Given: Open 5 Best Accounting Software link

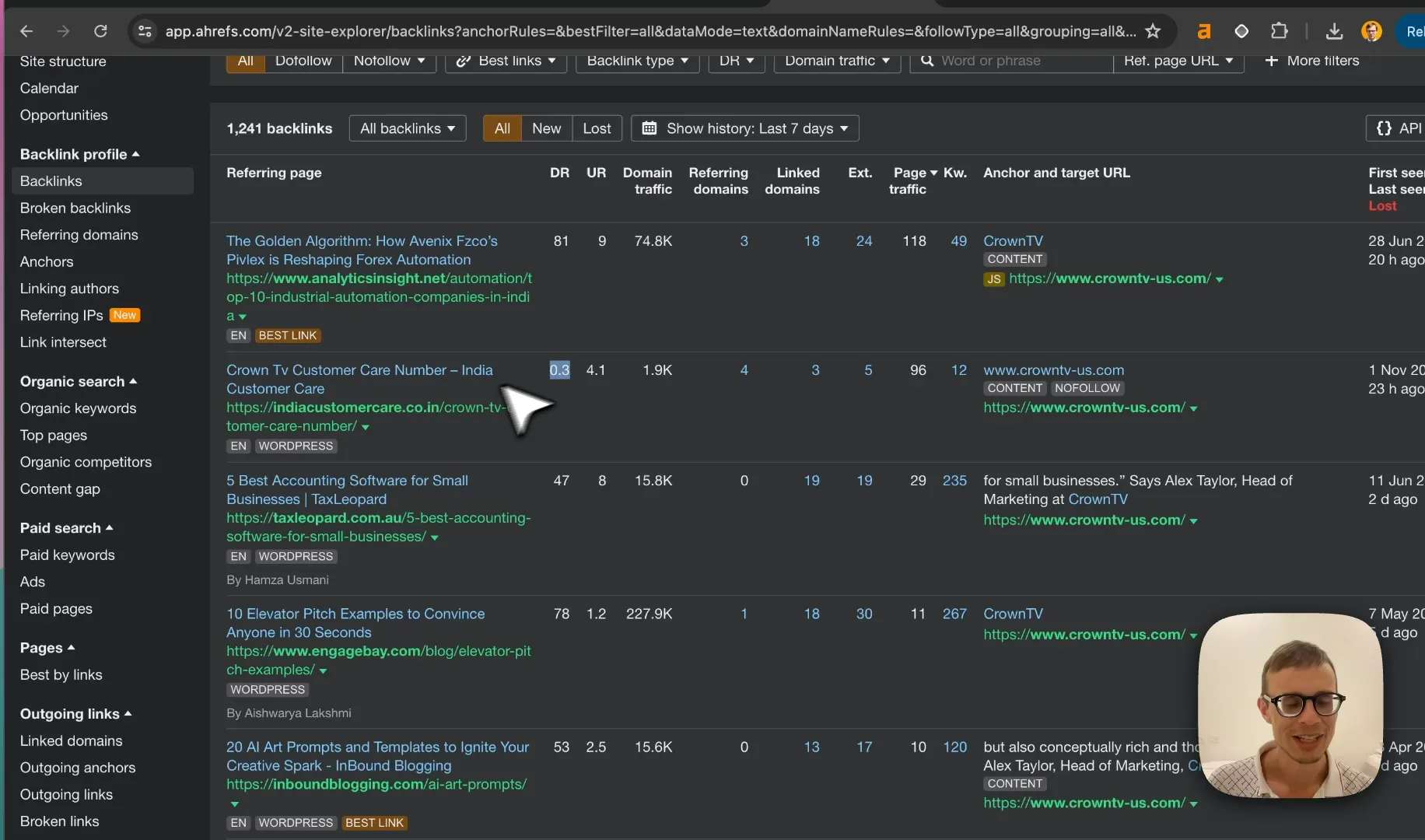Looking at the screenshot, I should 347,490.
